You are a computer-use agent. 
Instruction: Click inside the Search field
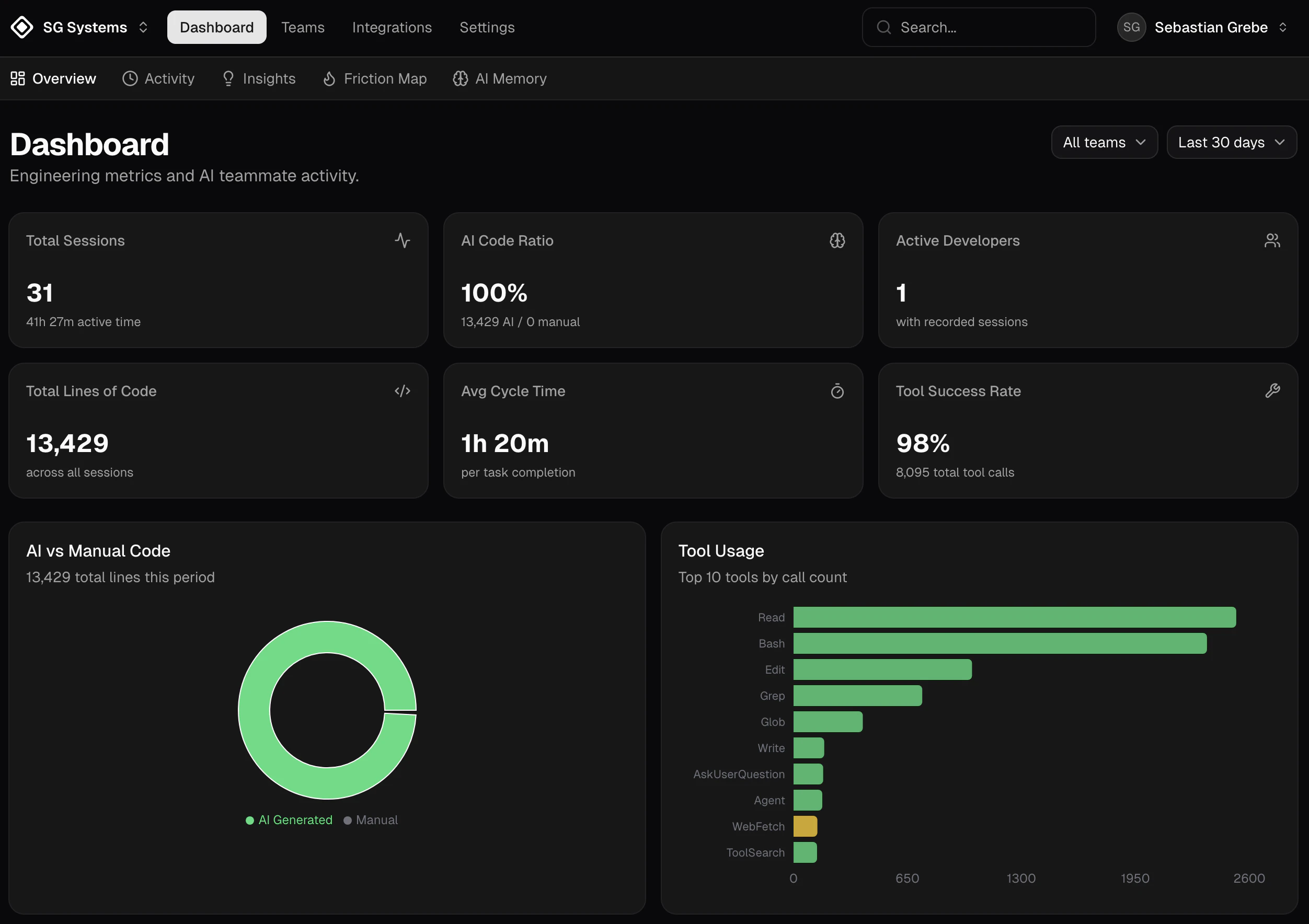(x=978, y=27)
